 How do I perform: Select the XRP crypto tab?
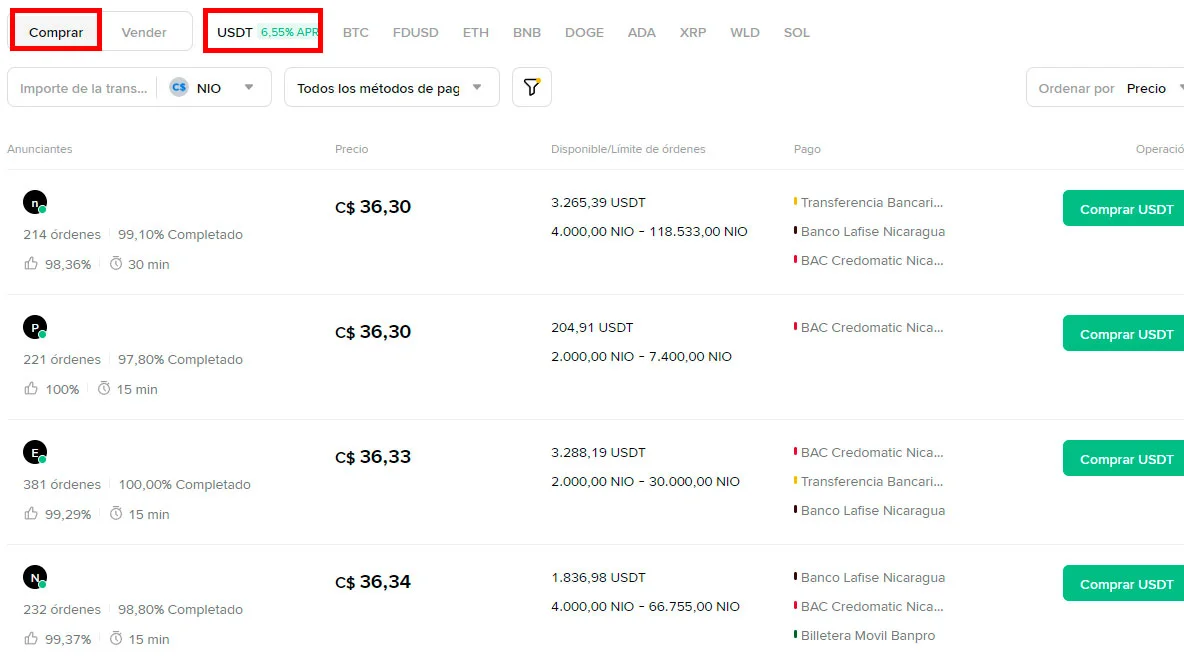click(692, 32)
